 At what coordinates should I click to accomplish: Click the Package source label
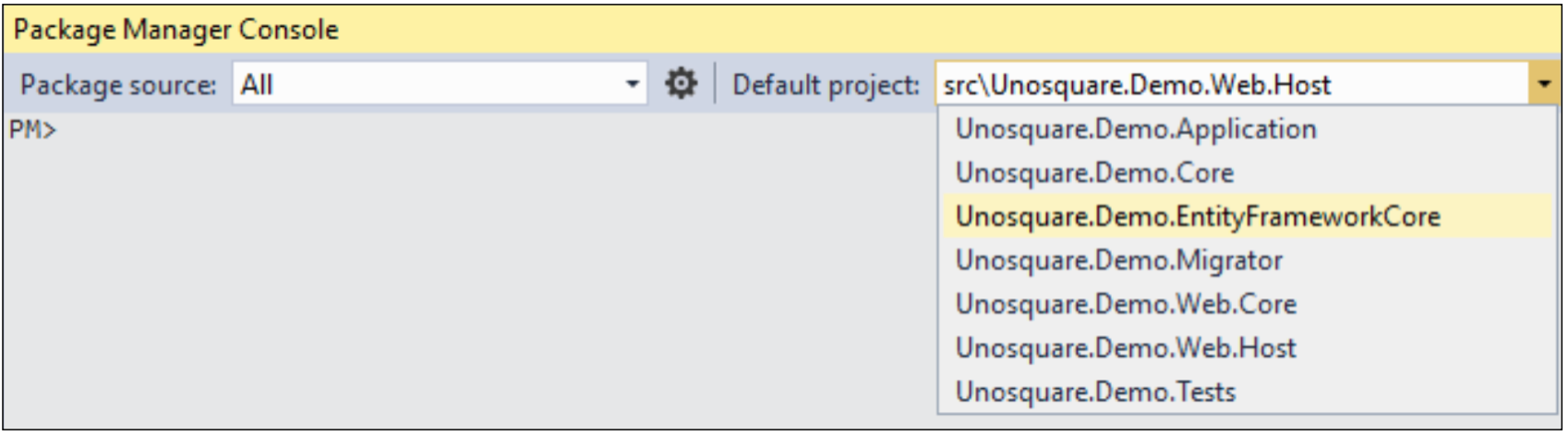[x=118, y=85]
